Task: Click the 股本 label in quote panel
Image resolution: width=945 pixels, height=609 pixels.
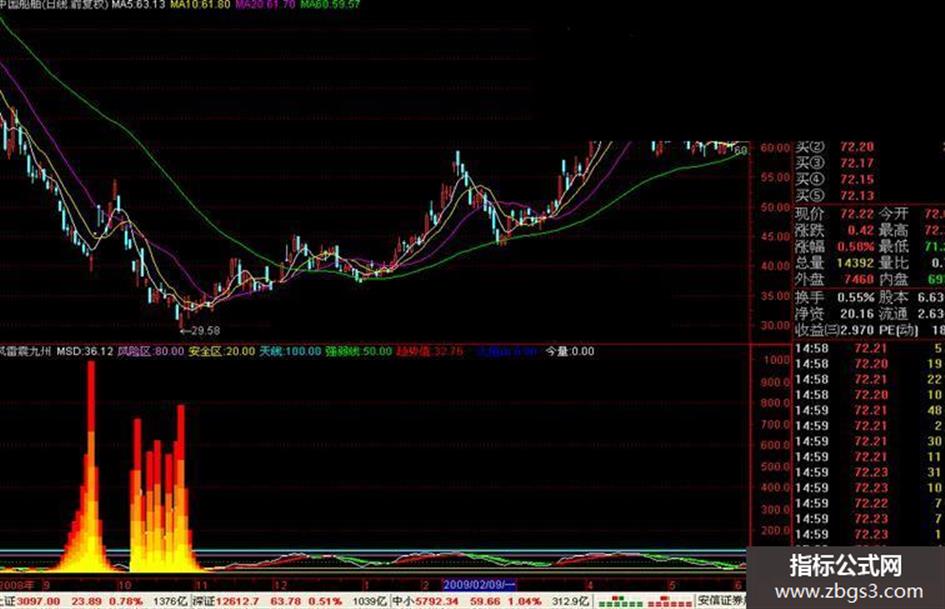Action: click(x=893, y=297)
